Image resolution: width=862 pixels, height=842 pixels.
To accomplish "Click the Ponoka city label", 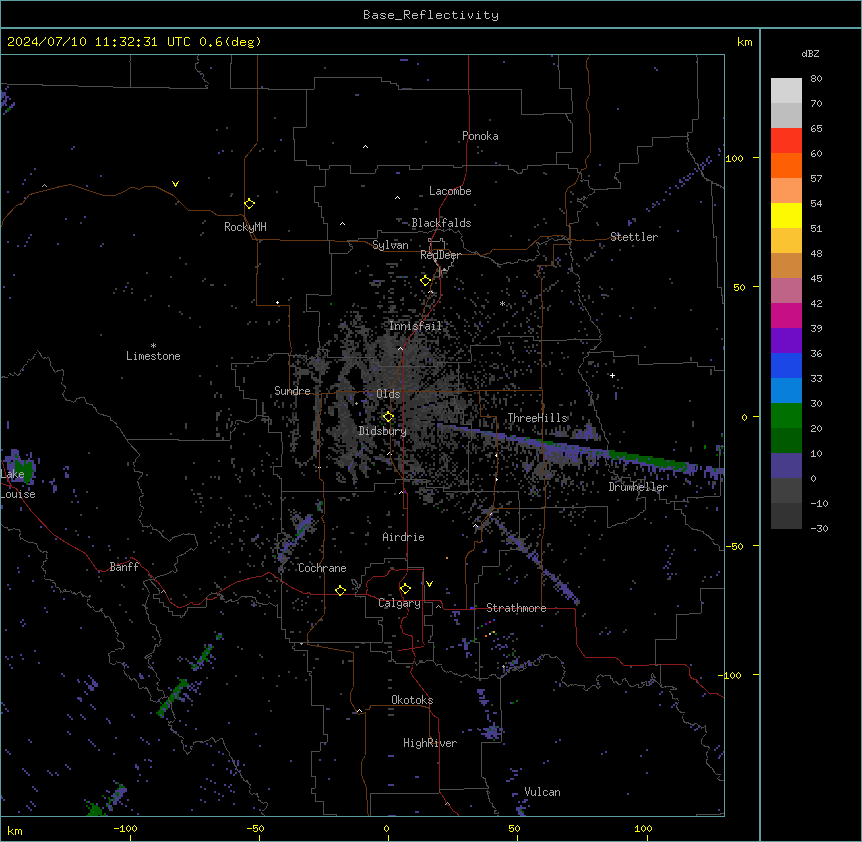I will [480, 136].
